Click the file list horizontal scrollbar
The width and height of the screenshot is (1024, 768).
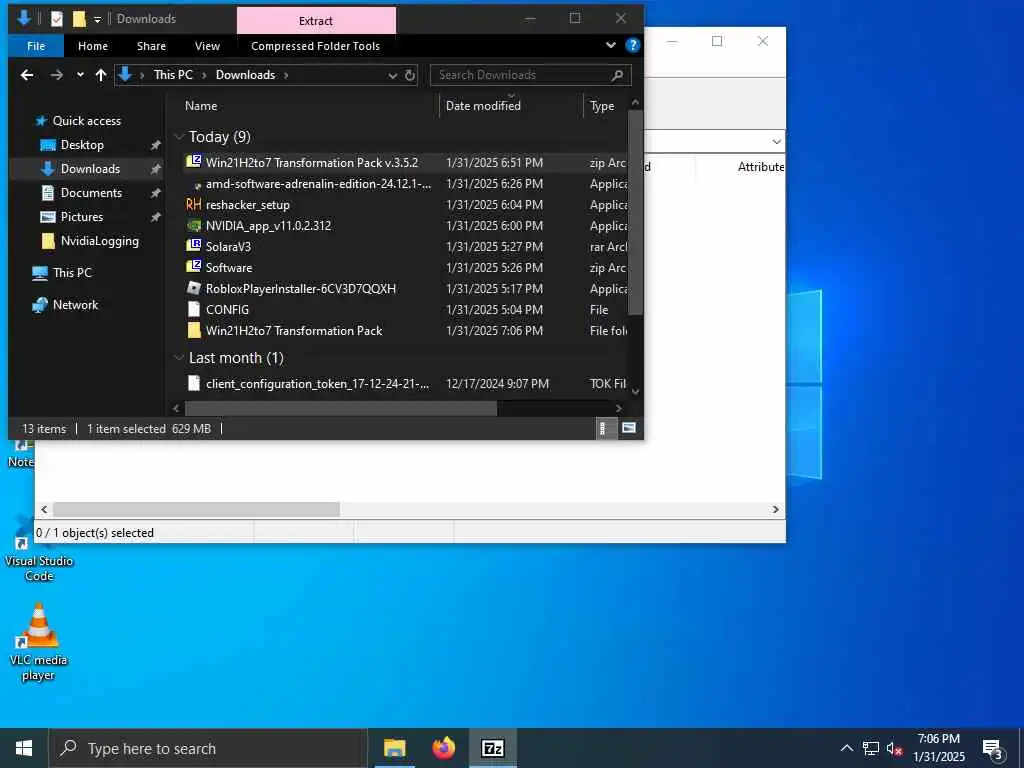(341, 409)
